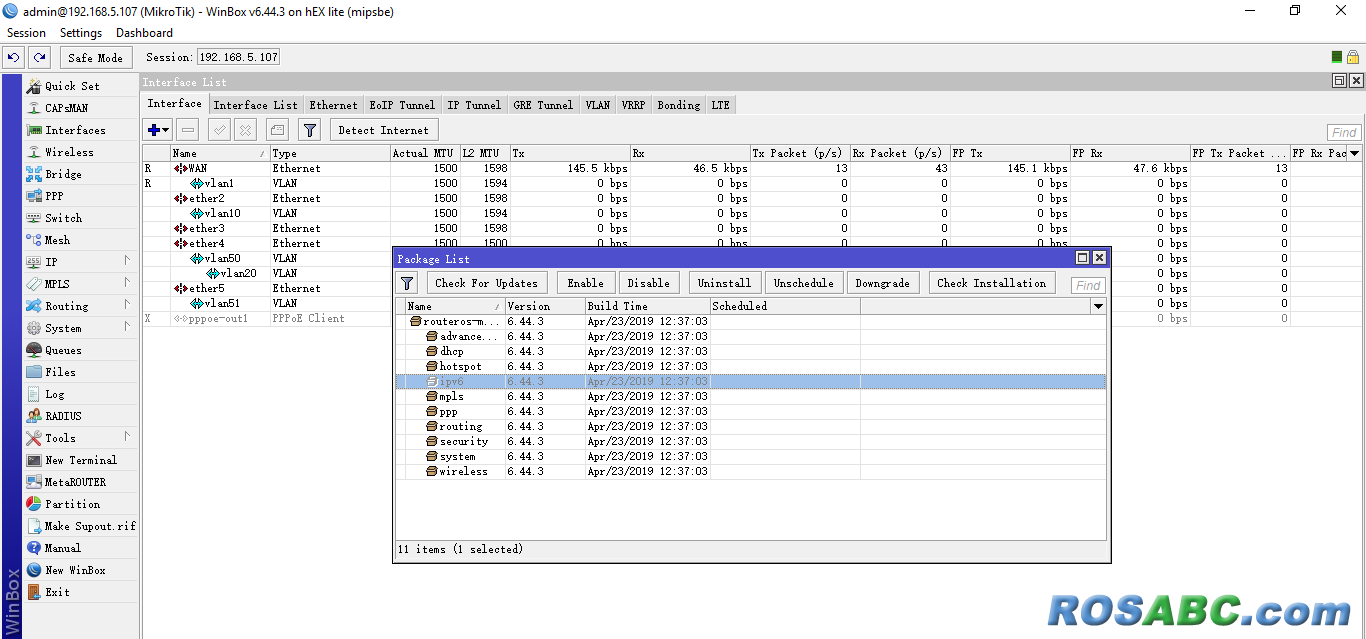Screen dimensions: 1366x639
Task: Switch to the Ethernet tab
Action: click(333, 105)
